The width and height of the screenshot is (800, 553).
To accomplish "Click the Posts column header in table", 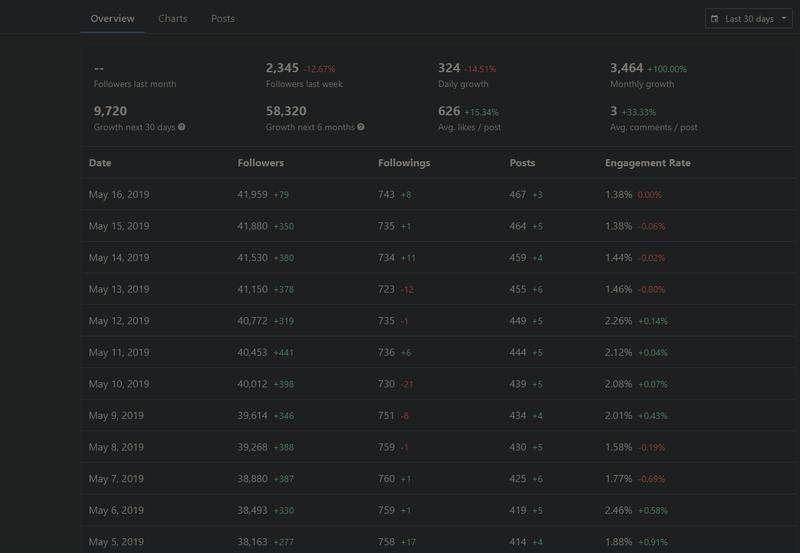I will [523, 163].
